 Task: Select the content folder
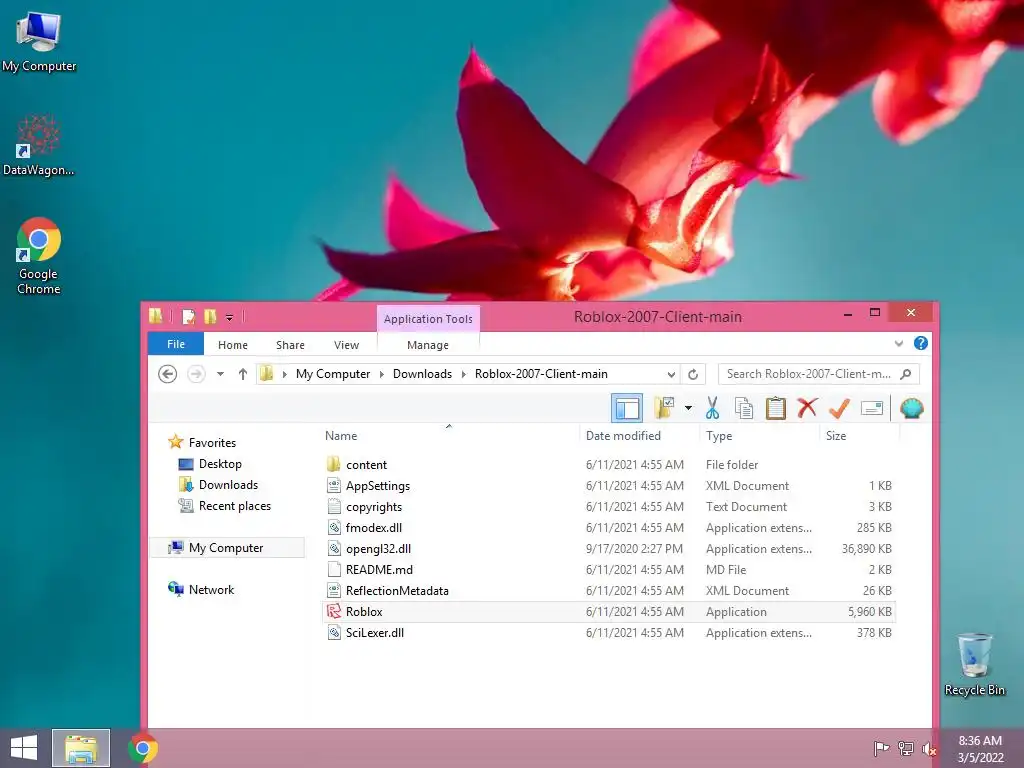[609, 464]
